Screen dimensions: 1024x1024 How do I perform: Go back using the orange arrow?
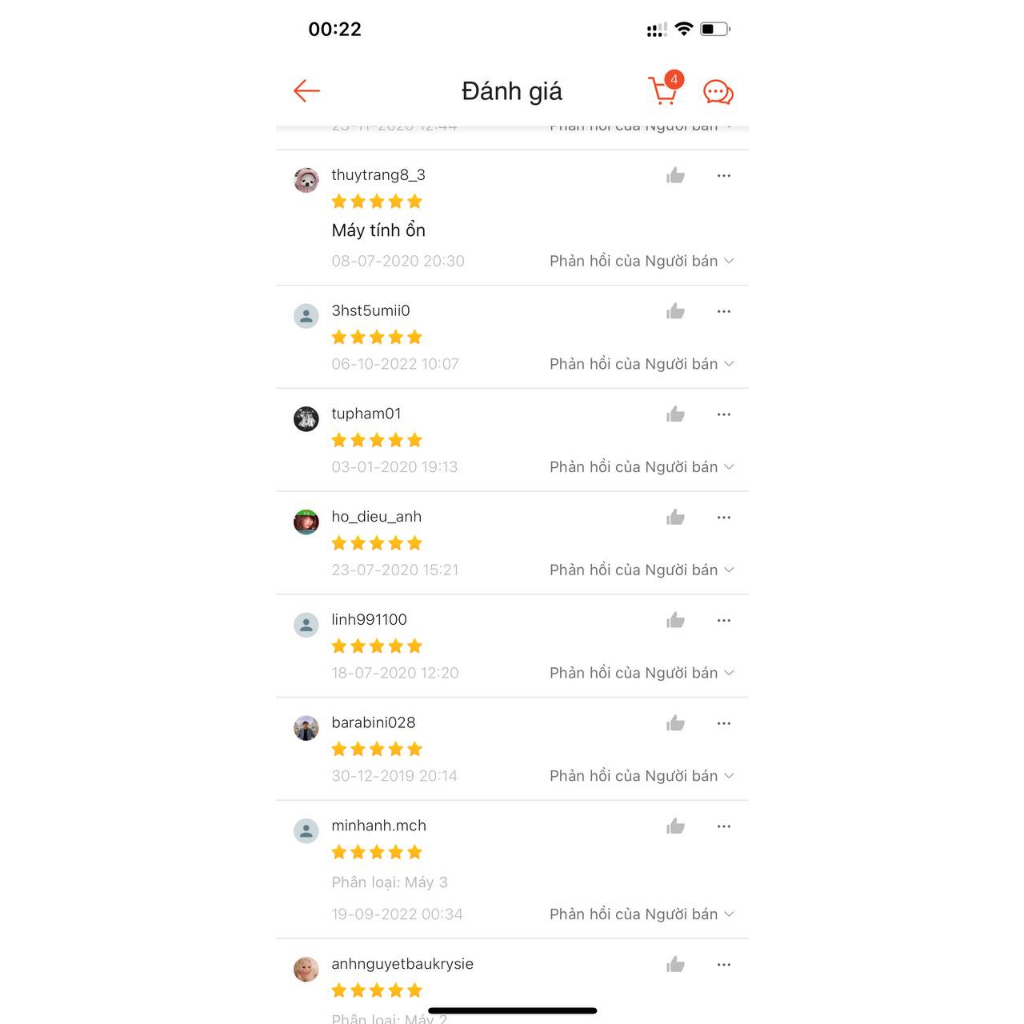pos(306,91)
